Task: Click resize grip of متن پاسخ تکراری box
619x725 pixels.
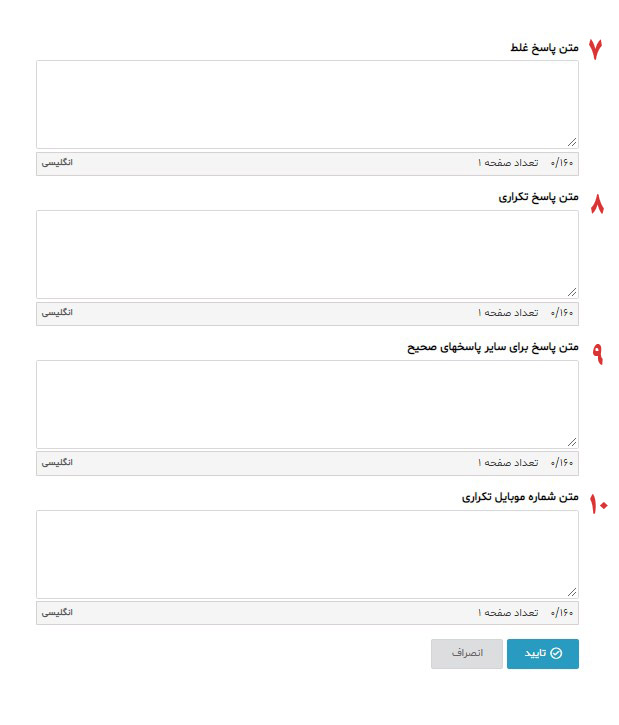Action: click(572, 292)
